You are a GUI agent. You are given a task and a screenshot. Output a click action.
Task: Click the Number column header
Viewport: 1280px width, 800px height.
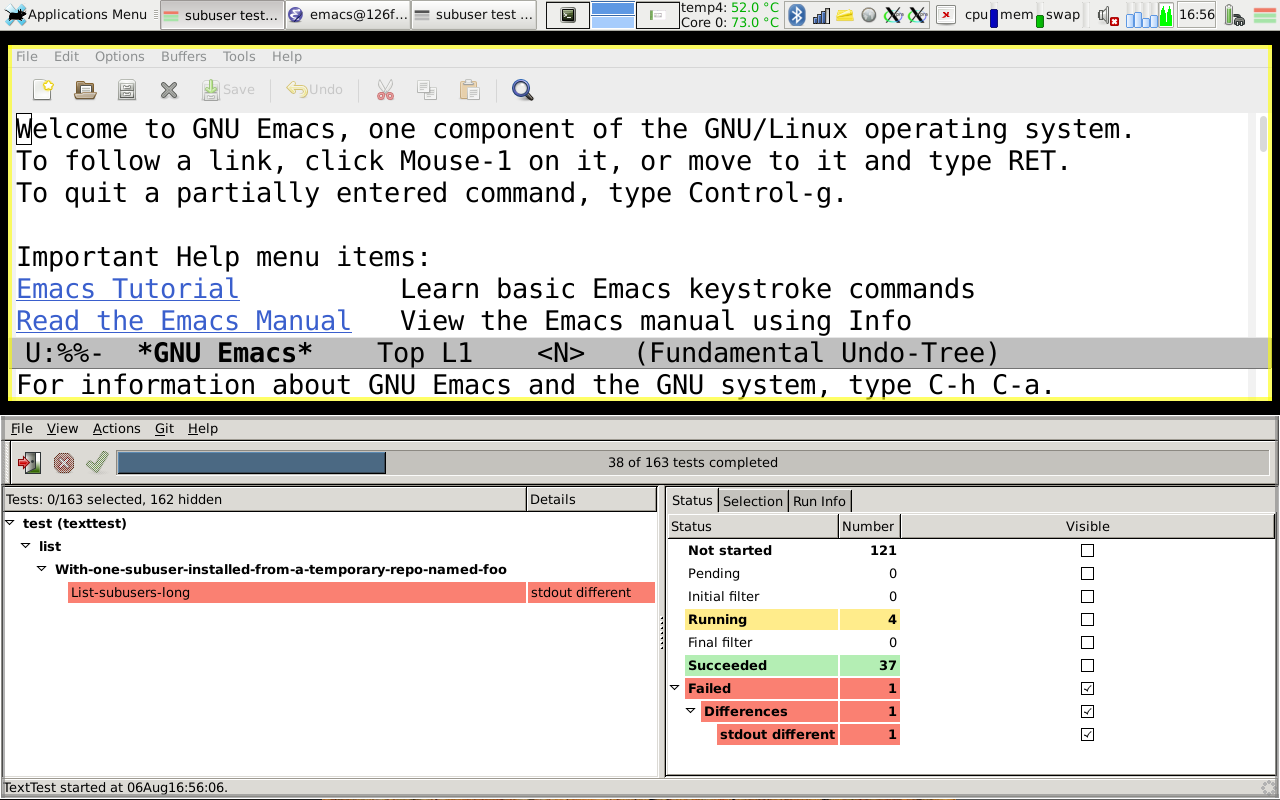868,526
